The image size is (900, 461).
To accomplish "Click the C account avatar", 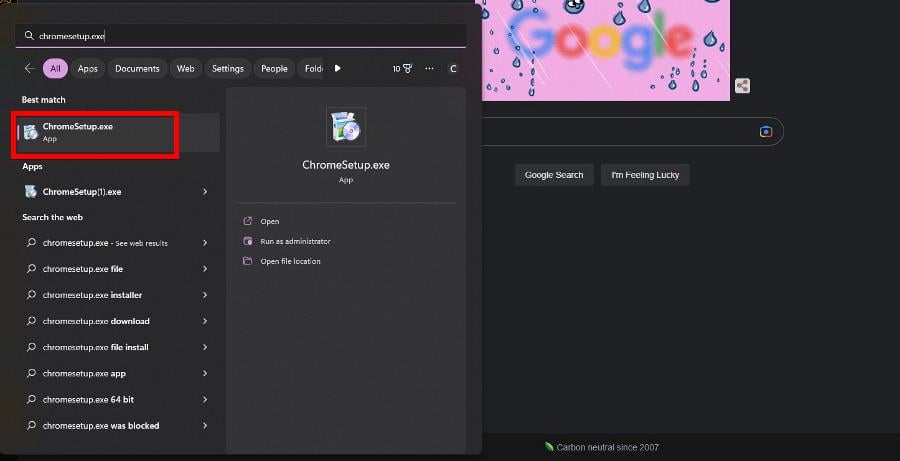I will pos(453,68).
